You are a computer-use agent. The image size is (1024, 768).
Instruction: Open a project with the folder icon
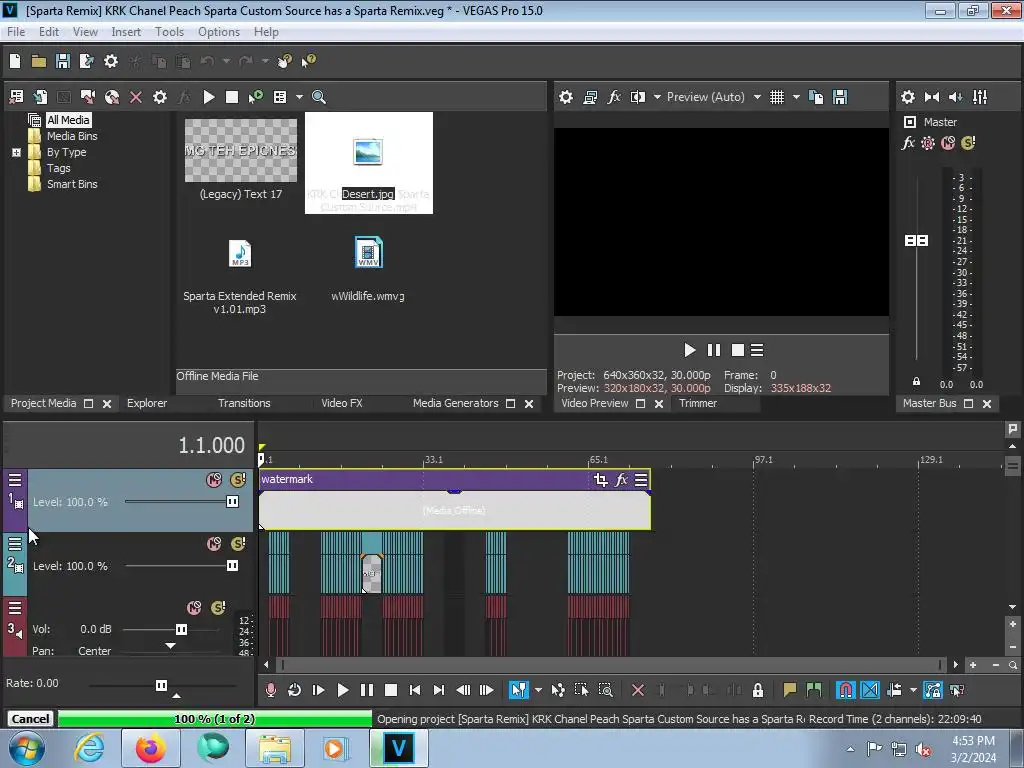pyautogui.click(x=39, y=61)
